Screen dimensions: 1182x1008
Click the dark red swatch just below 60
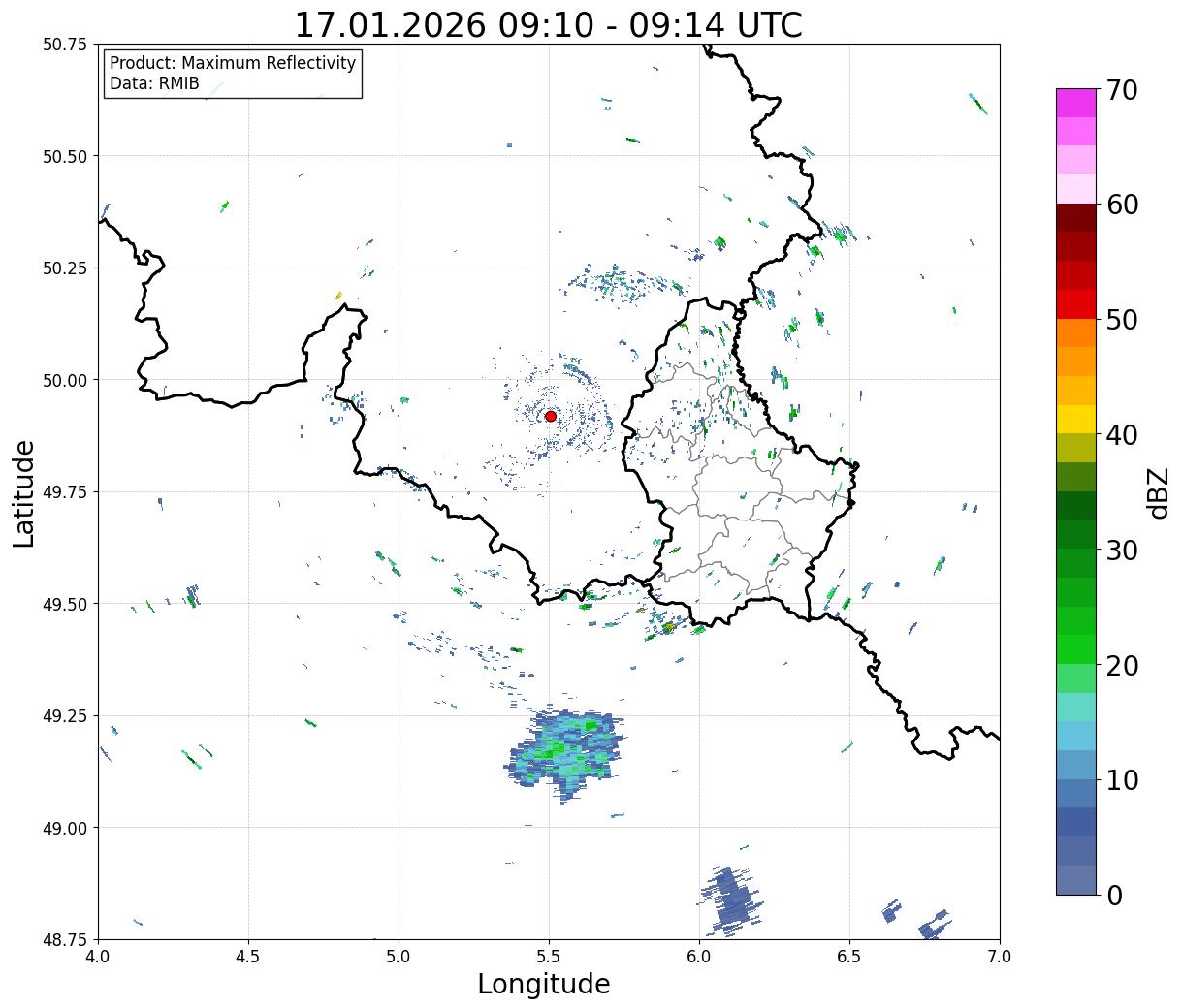pyautogui.click(x=1076, y=217)
